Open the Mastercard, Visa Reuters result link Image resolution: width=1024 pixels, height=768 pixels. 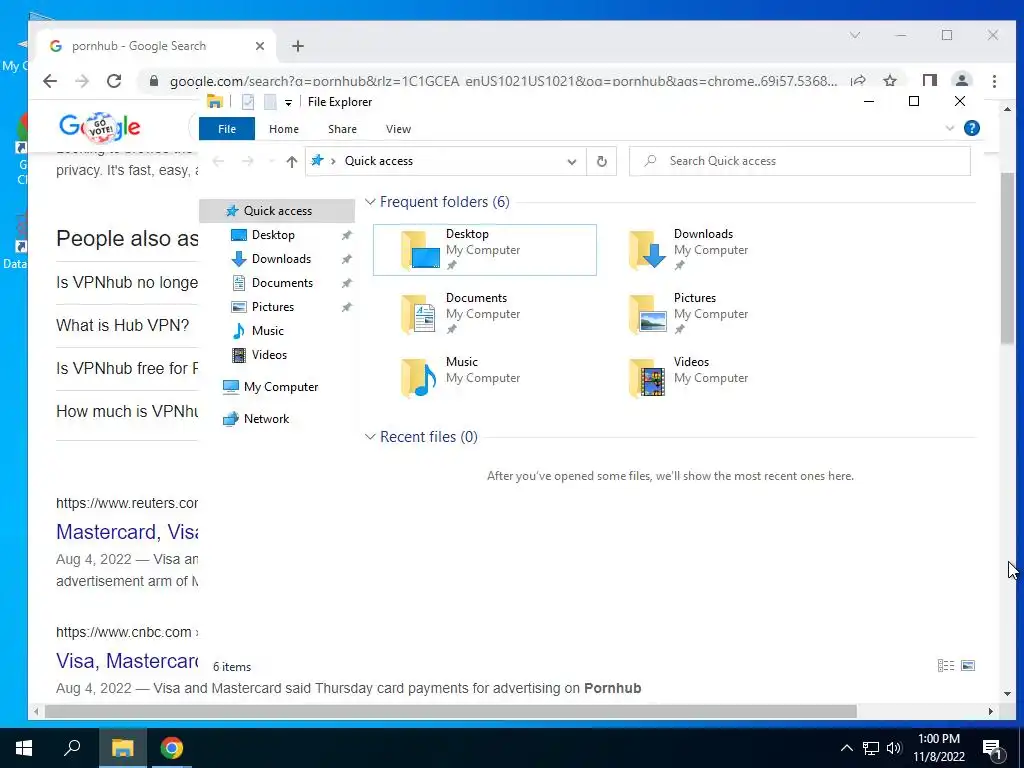(127, 532)
